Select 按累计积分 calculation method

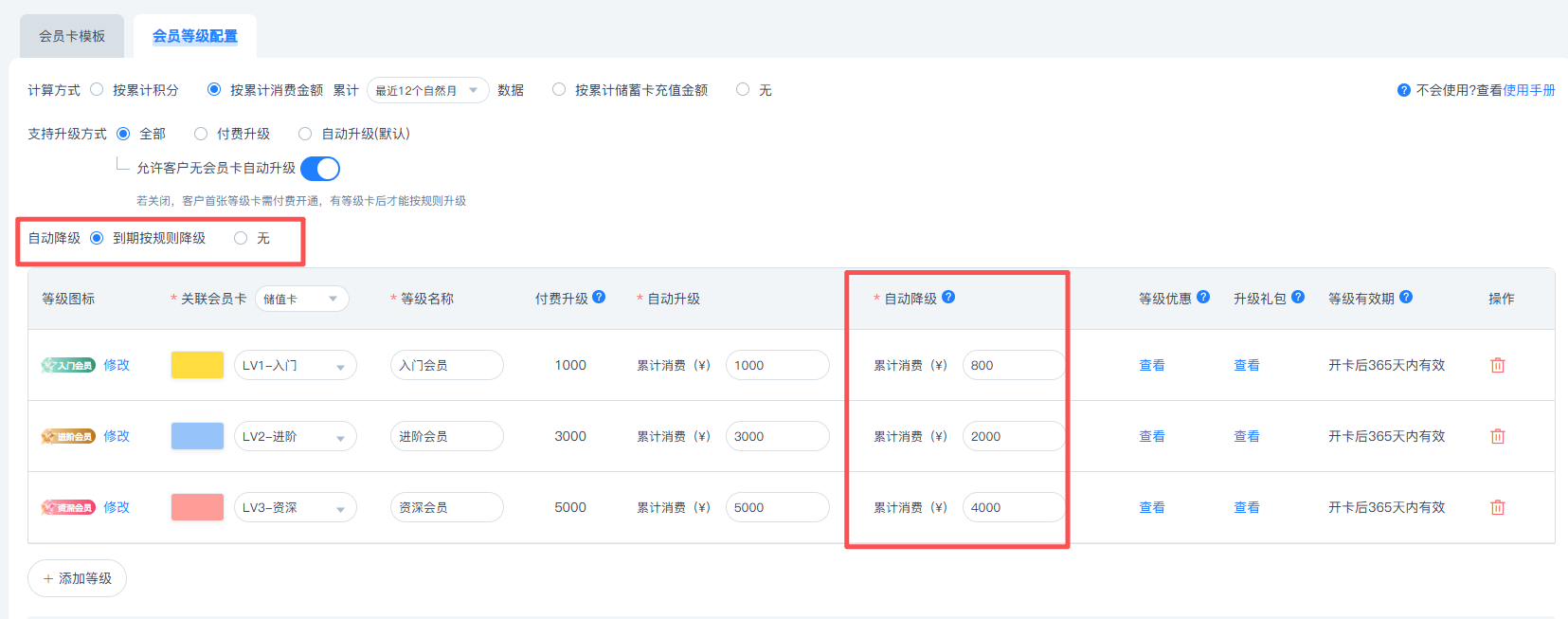coord(97,89)
